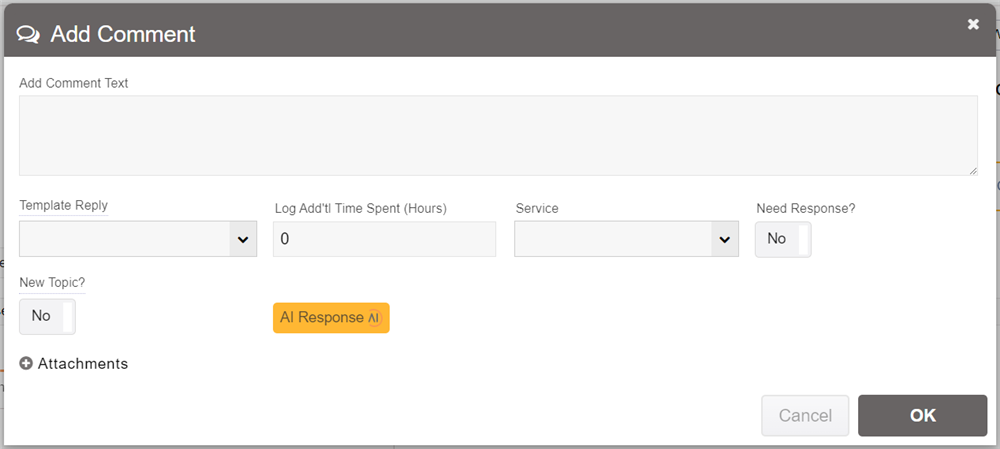Toggle the New Topic? switch
The image size is (1000, 449).
(47, 316)
